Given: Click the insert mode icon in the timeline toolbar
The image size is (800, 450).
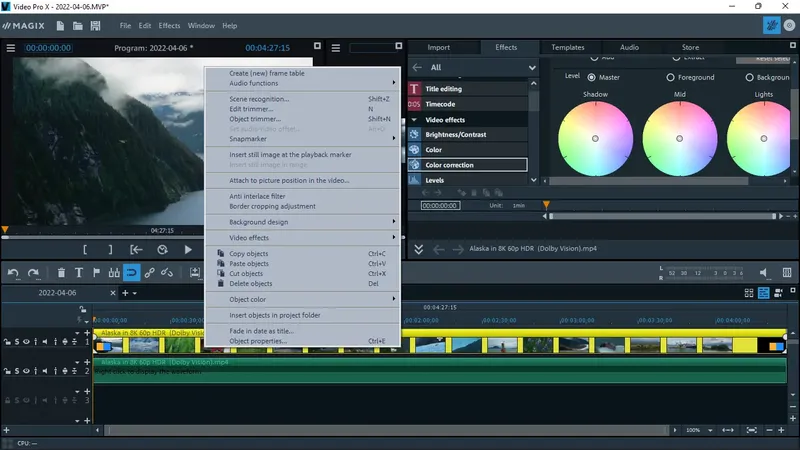Looking at the screenshot, I should tap(195, 273).
